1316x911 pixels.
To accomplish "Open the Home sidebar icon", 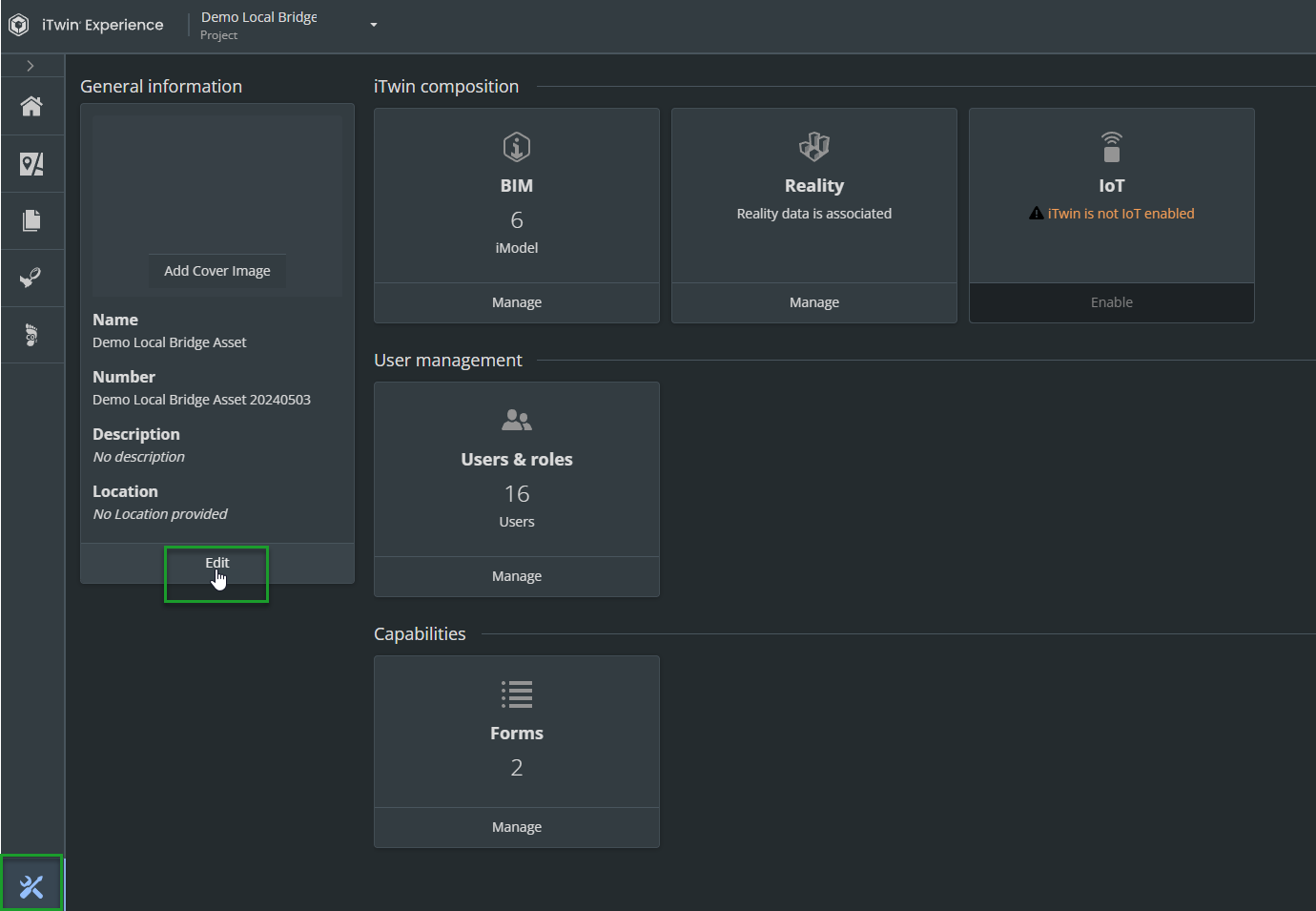I will pos(31,106).
